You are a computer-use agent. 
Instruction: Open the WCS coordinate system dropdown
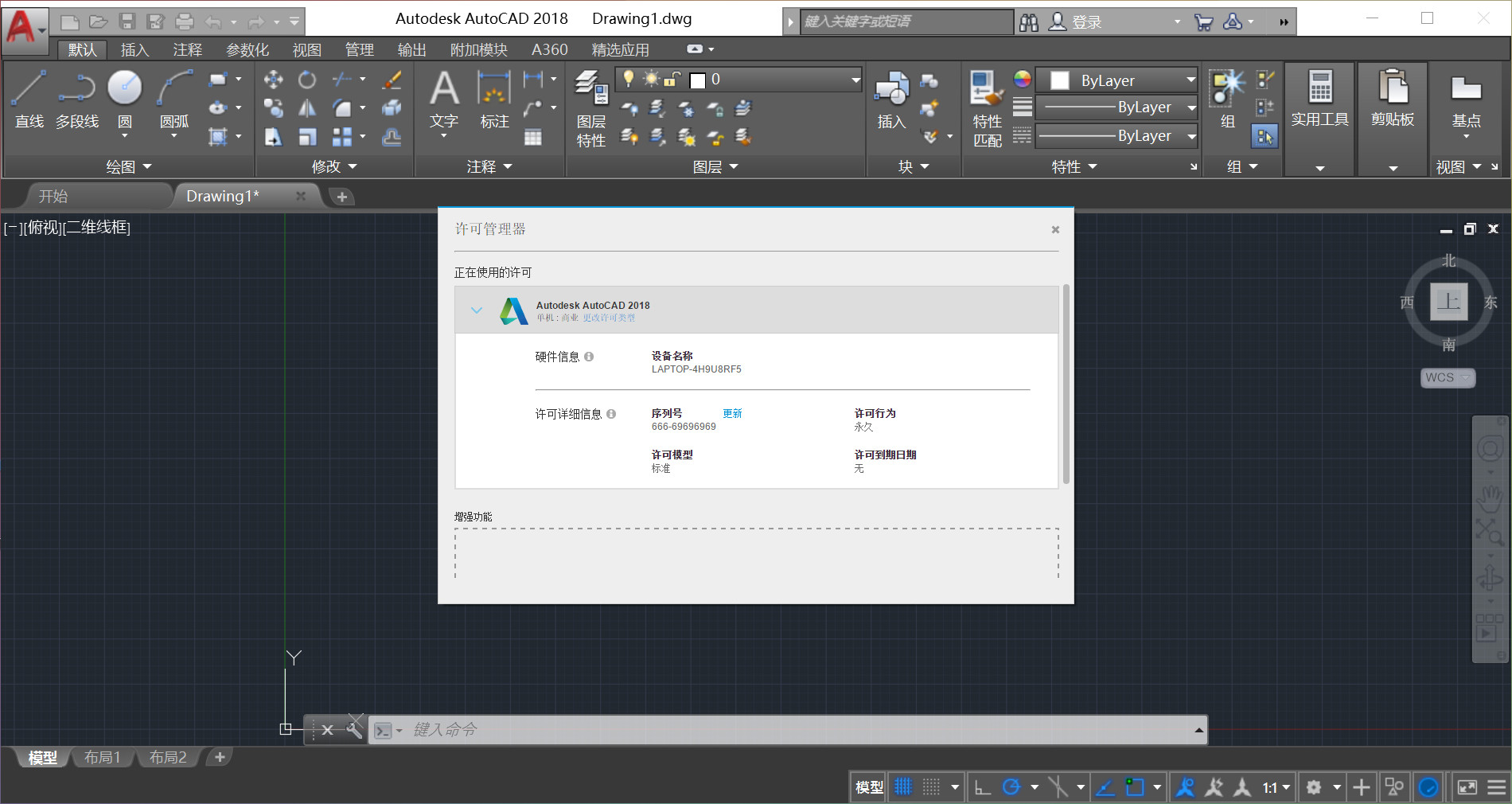pos(1448,377)
